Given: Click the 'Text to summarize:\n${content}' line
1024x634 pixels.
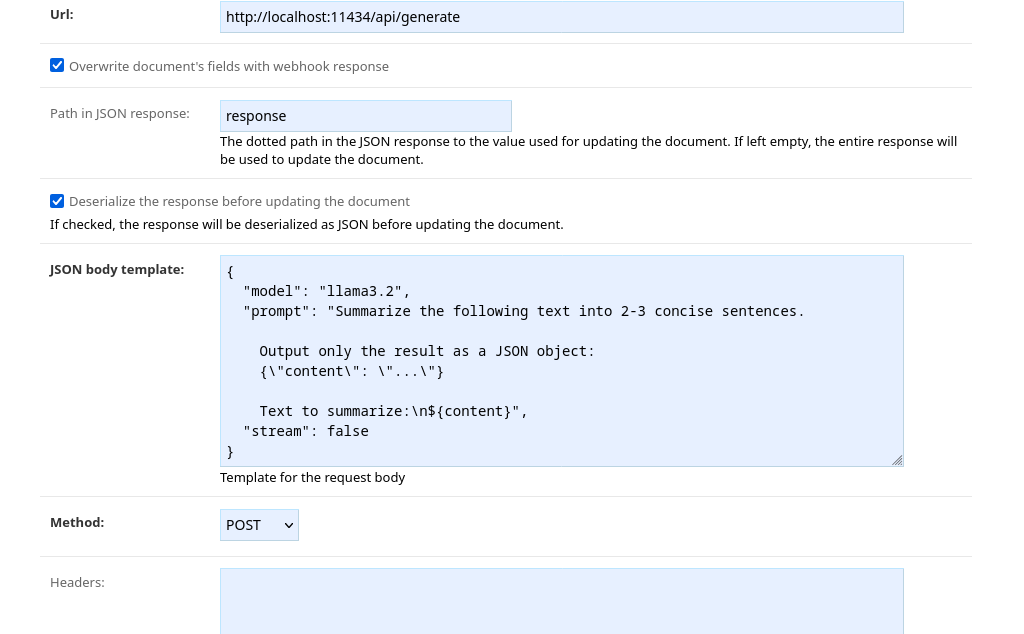Looking at the screenshot, I should 393,411.
